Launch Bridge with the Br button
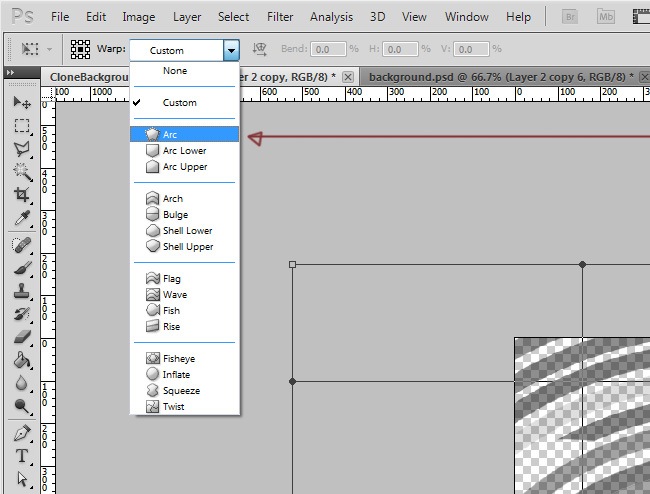This screenshot has height=494, width=650. [x=571, y=17]
